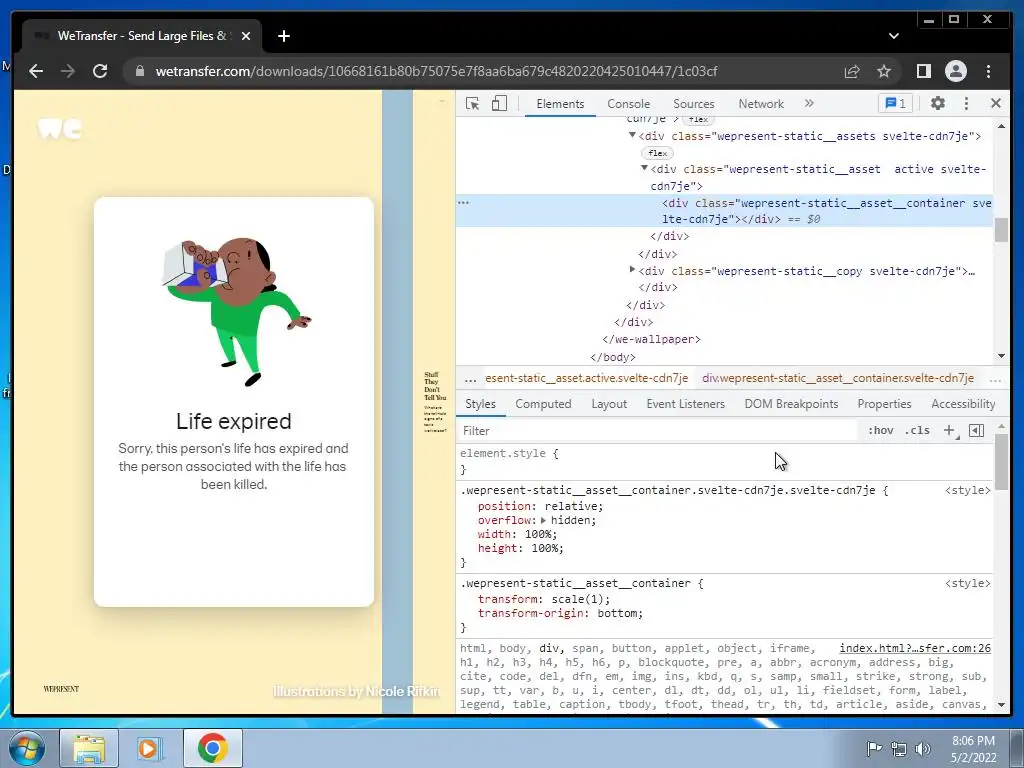
Task: Toggle the .cls class editor button
Action: (918, 430)
